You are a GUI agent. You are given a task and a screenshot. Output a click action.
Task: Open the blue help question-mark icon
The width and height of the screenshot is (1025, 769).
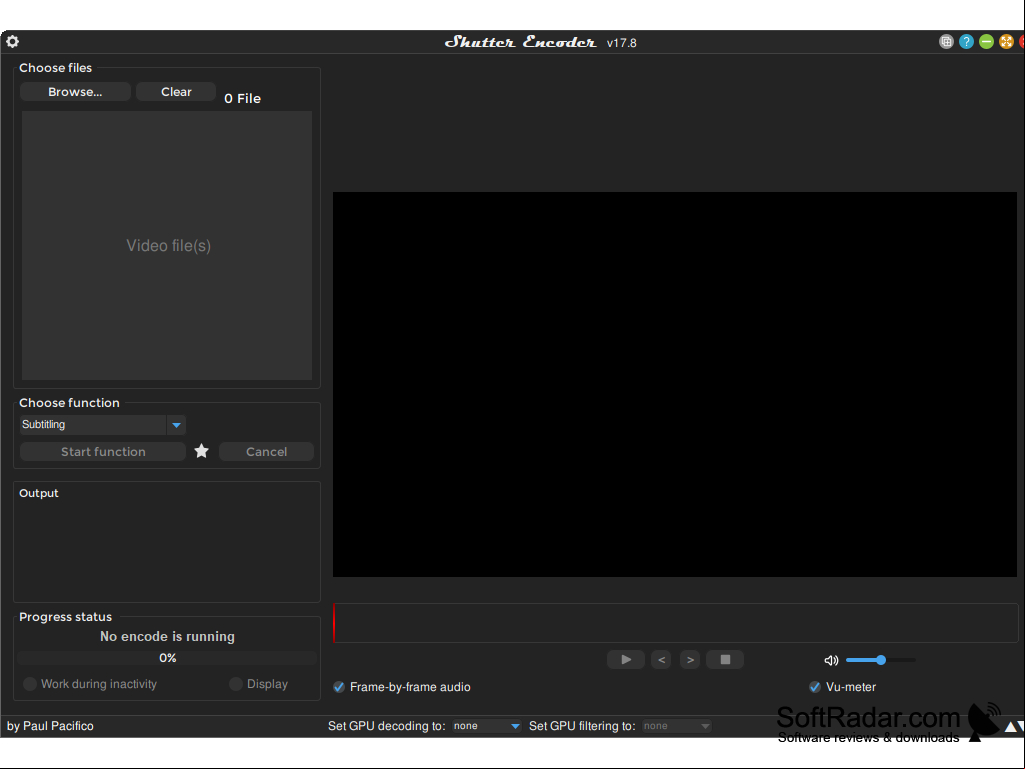click(x=966, y=42)
